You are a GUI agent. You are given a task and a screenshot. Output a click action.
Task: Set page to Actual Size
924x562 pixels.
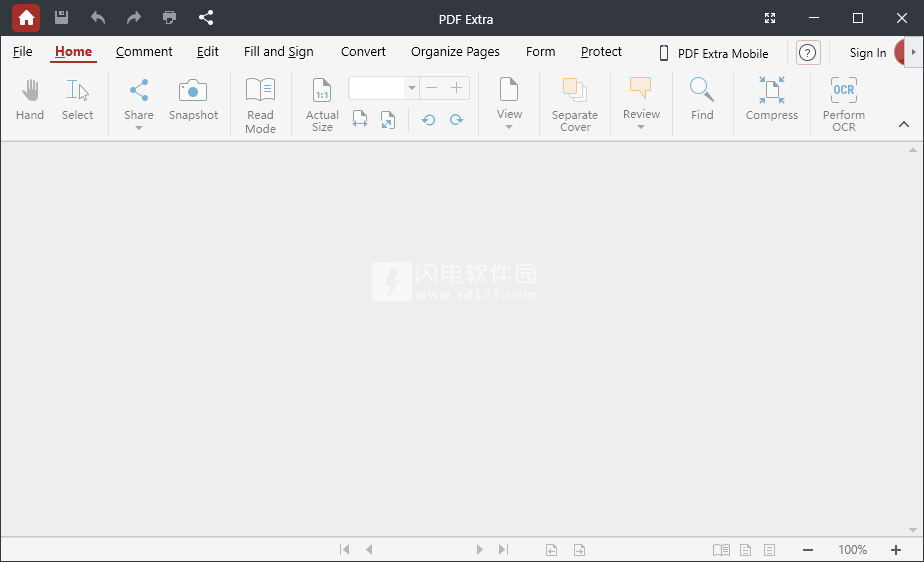coord(322,104)
